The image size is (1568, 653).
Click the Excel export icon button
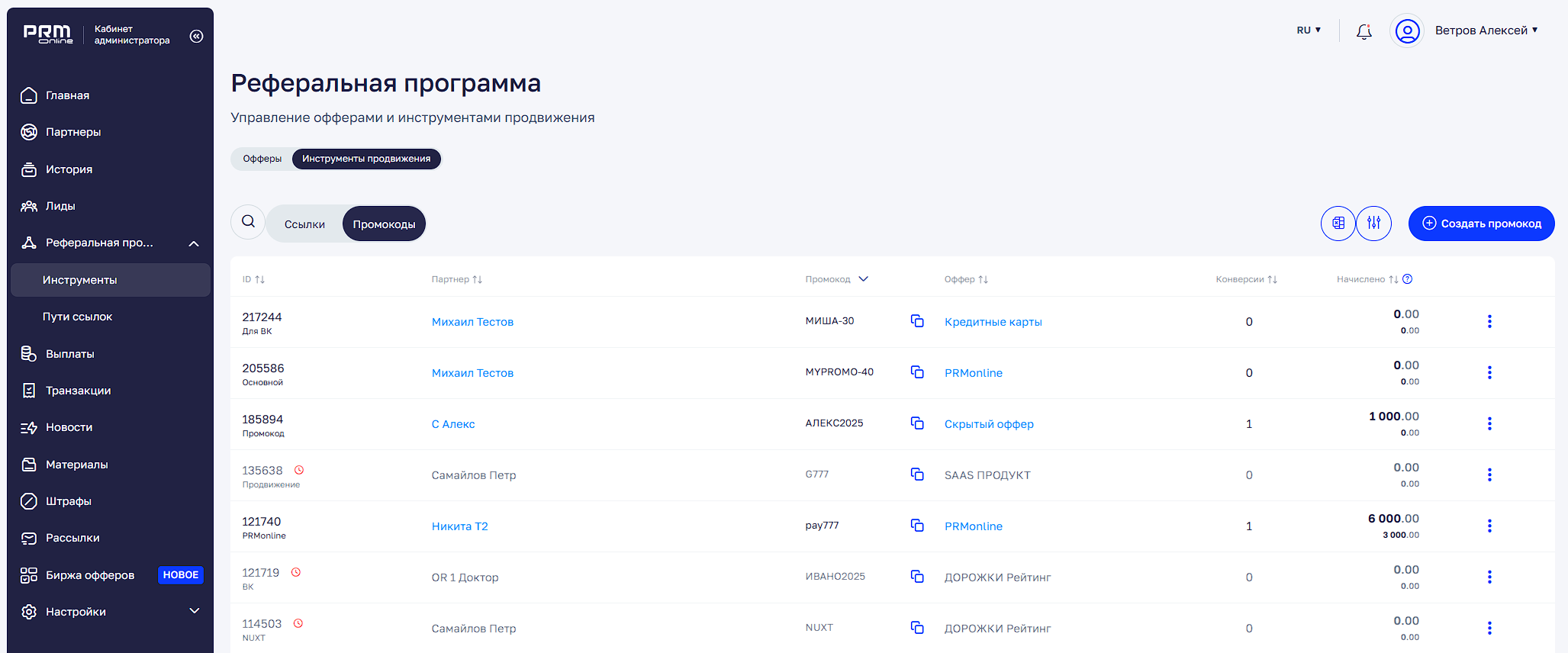tap(1338, 224)
